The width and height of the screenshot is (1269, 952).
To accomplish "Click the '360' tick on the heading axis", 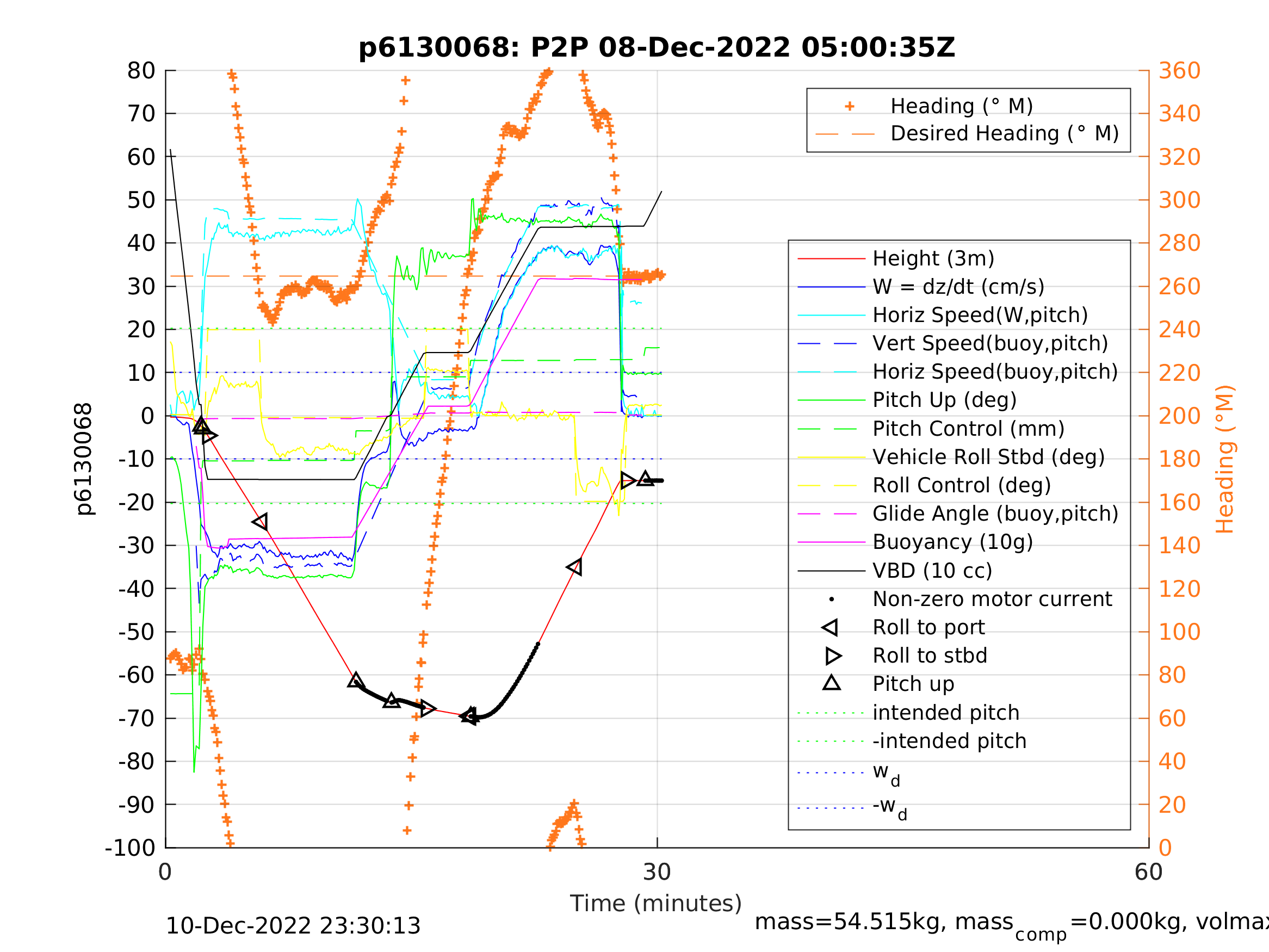I will tap(1179, 71).
